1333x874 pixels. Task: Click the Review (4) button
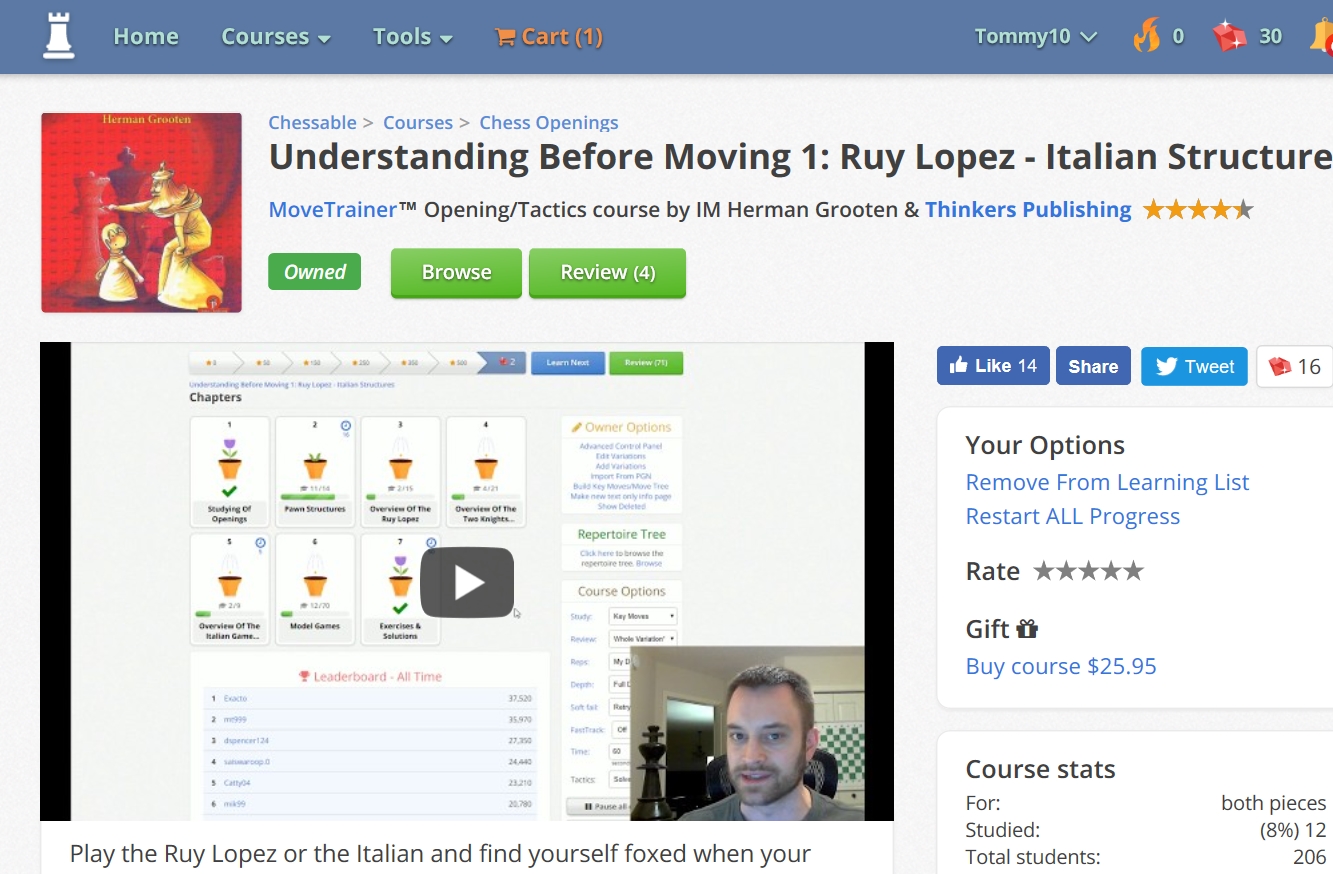607,273
